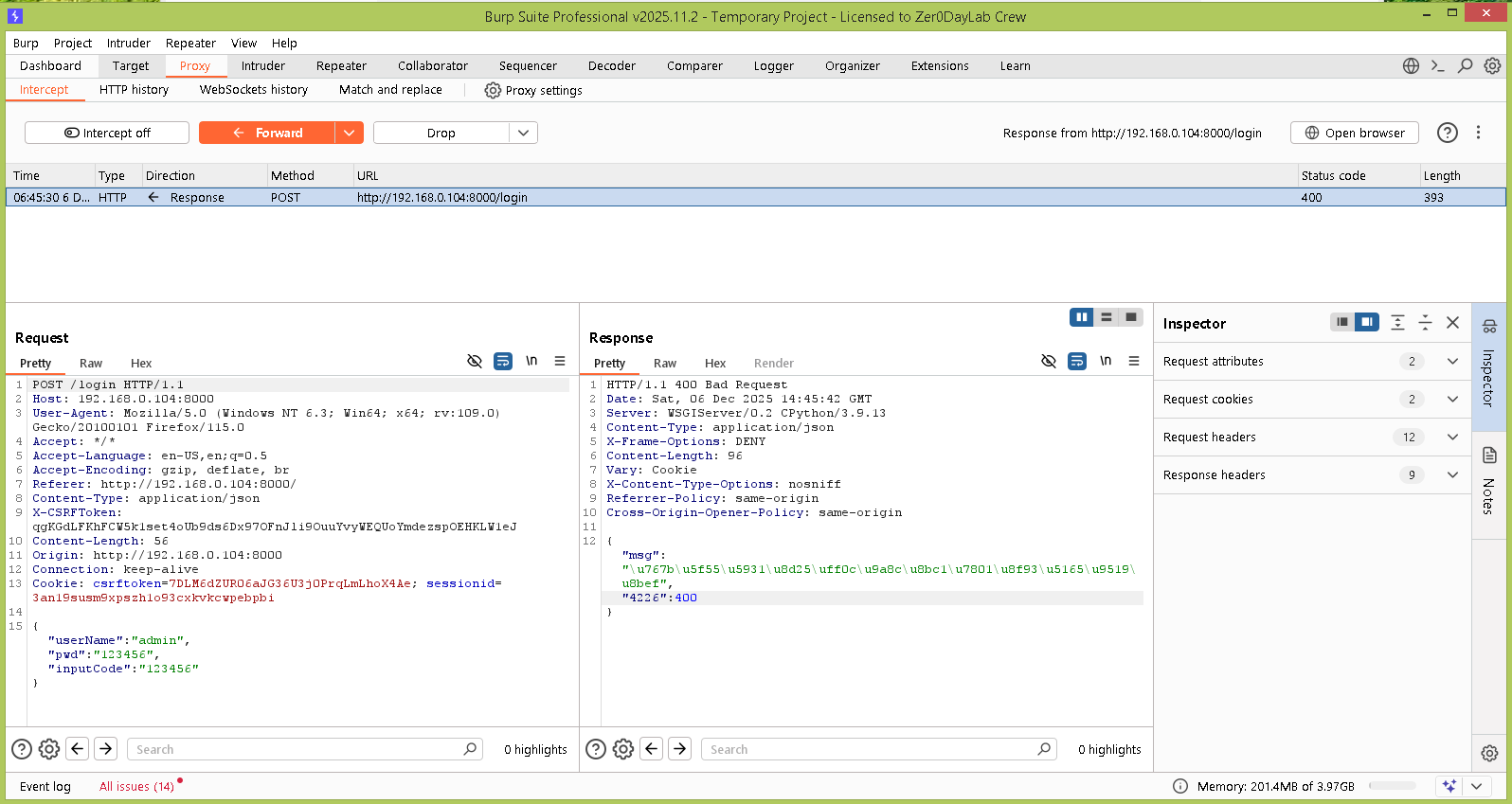Viewport: 1512px width, 804px height.
Task: Close the Inspector panel
Action: pyautogui.click(x=1452, y=323)
